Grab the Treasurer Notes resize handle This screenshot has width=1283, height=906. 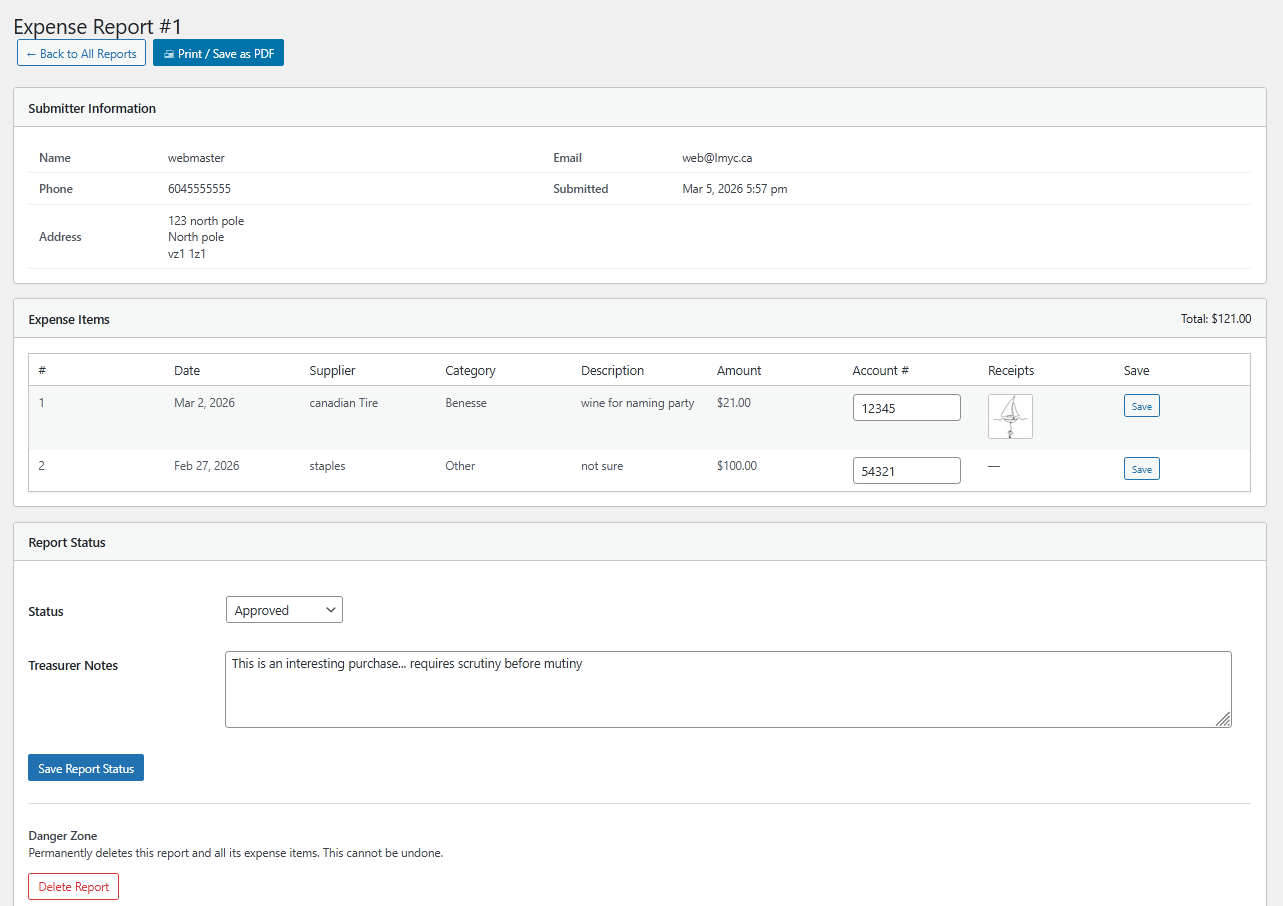[x=1223, y=719]
